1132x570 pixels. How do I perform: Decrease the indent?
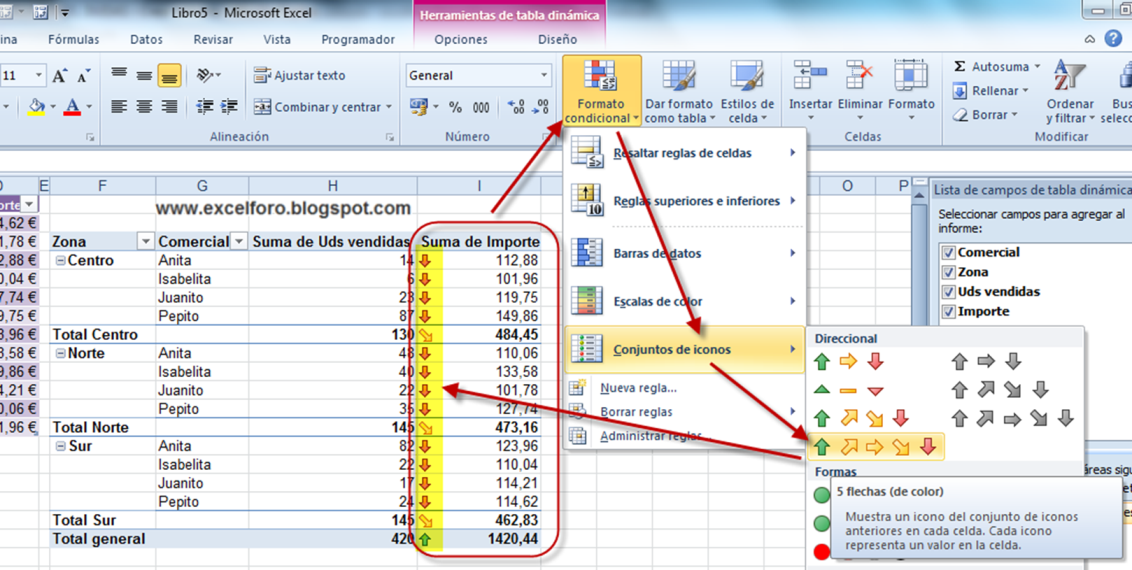(x=205, y=107)
